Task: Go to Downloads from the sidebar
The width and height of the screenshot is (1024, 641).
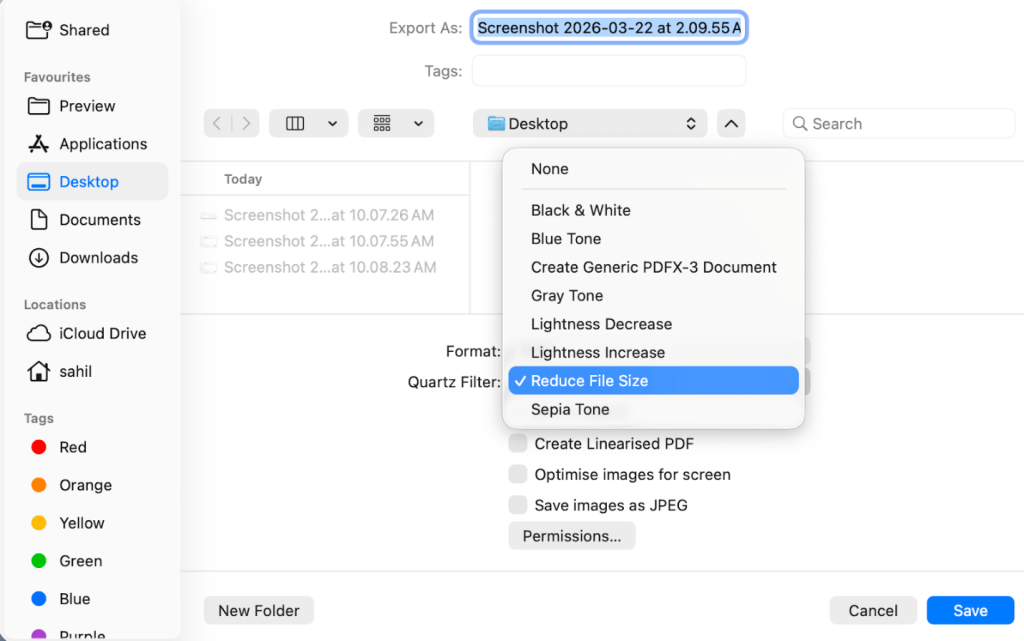Action: coord(99,257)
